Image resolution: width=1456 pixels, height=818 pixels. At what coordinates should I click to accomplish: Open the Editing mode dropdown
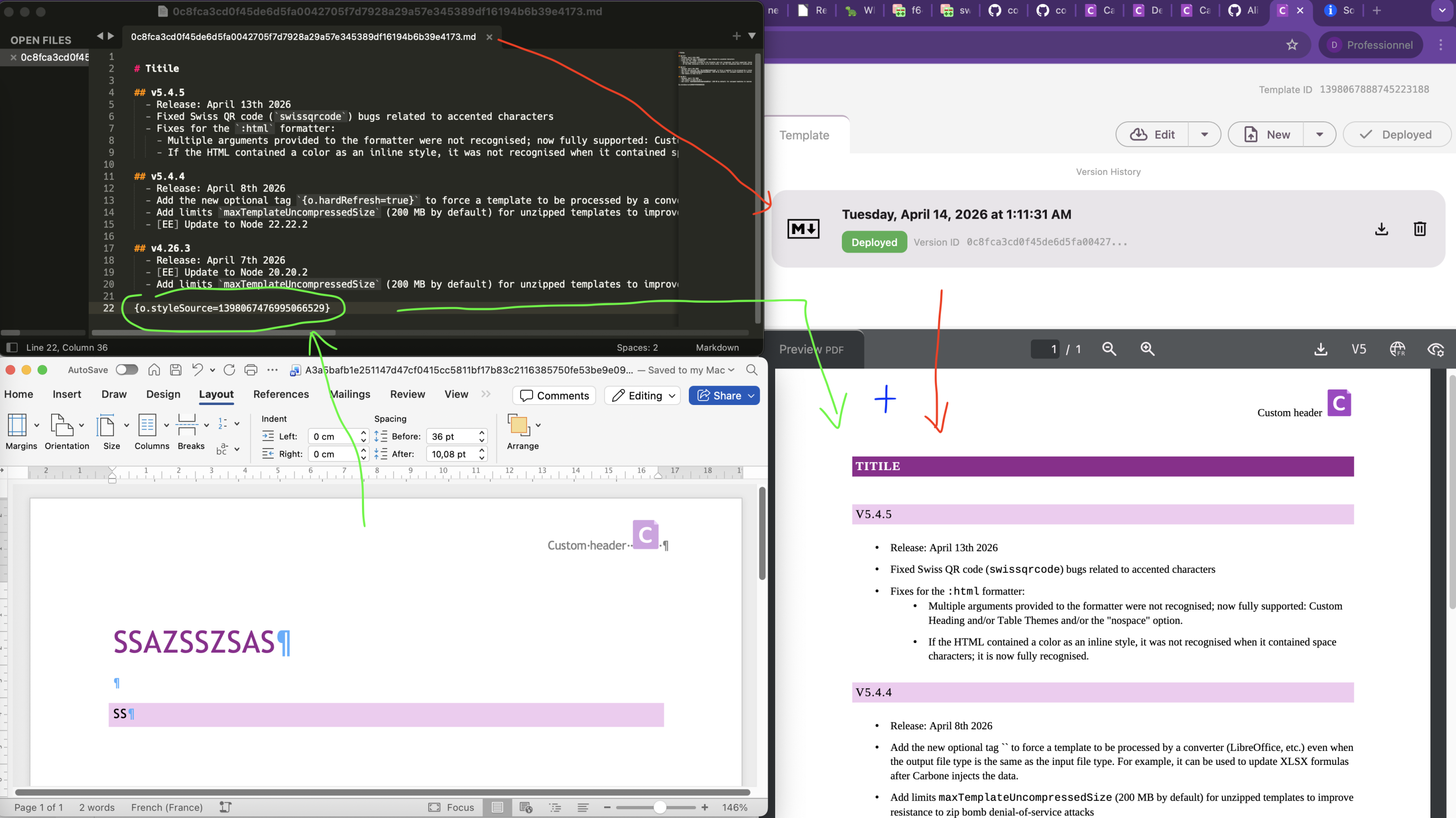click(643, 395)
